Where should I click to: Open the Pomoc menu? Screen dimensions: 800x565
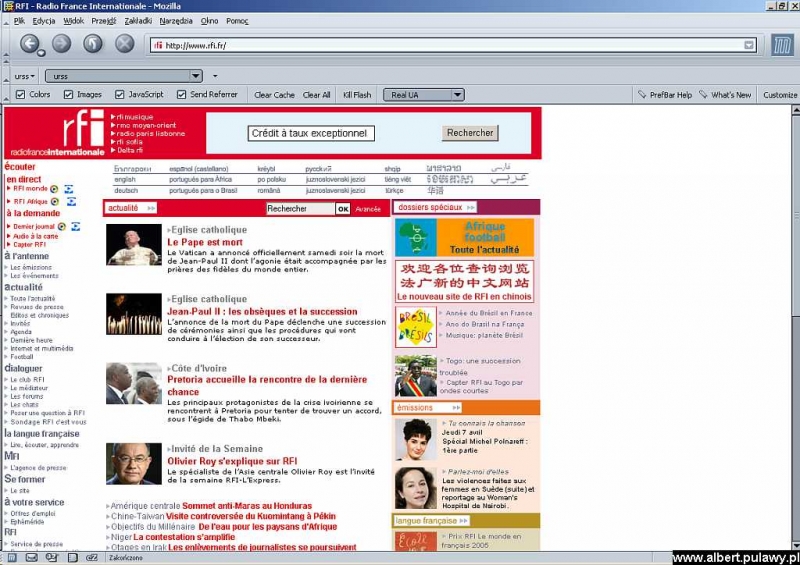click(237, 21)
